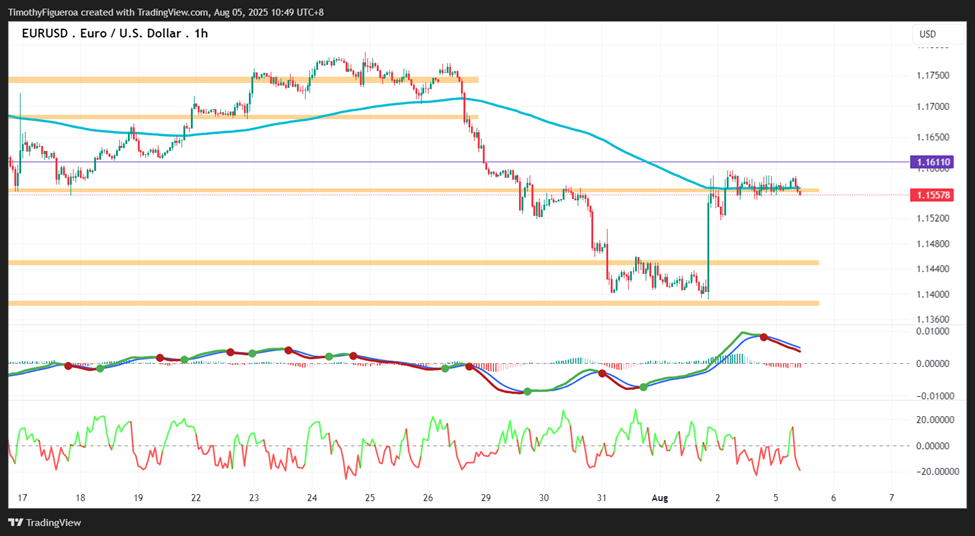Click the green MACD dot near date 30

527,391
